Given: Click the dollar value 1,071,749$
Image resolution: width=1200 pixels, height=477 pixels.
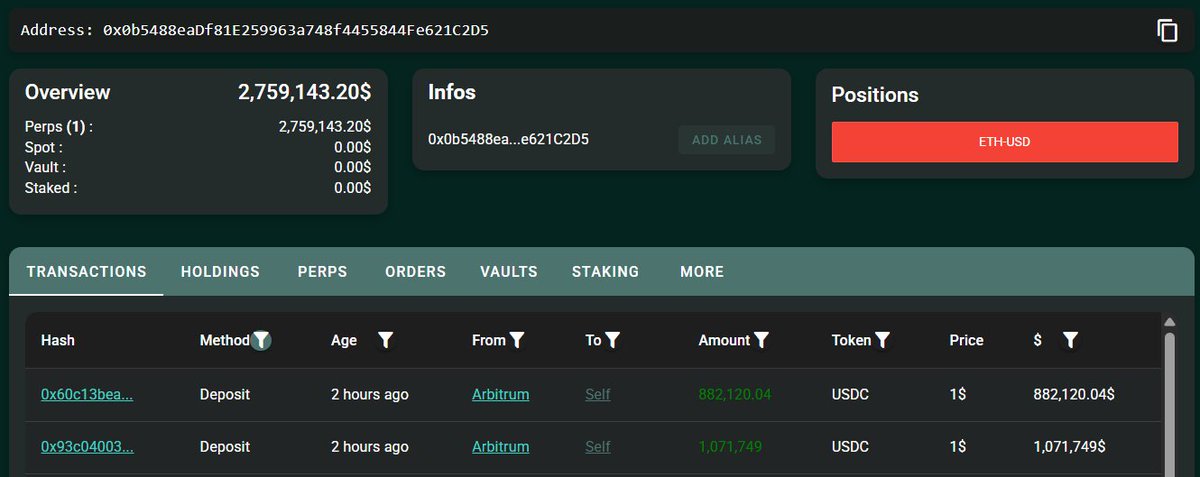Looking at the screenshot, I should [x=1069, y=447].
